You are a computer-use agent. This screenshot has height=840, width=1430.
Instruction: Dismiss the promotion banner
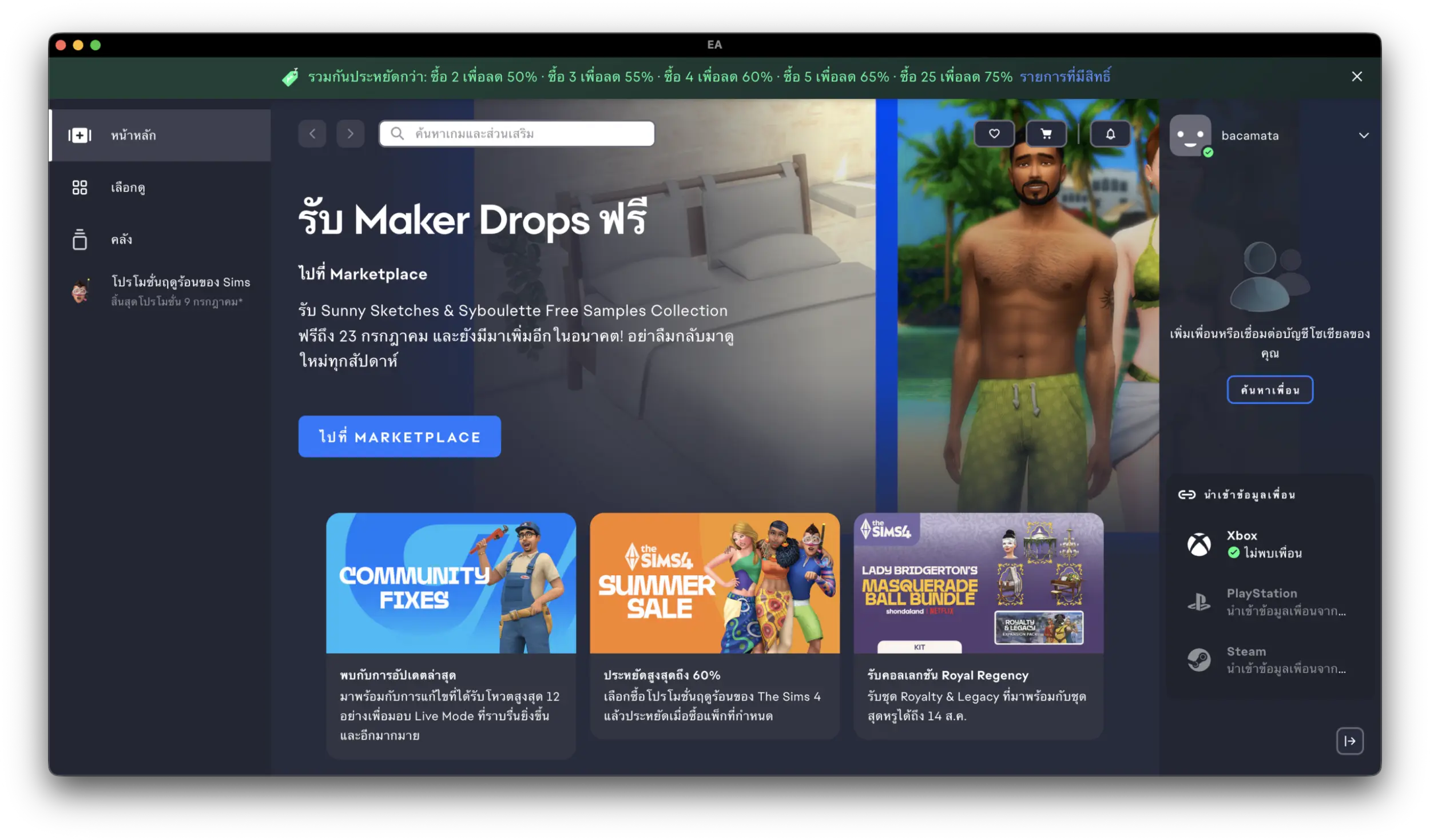coord(1357,77)
